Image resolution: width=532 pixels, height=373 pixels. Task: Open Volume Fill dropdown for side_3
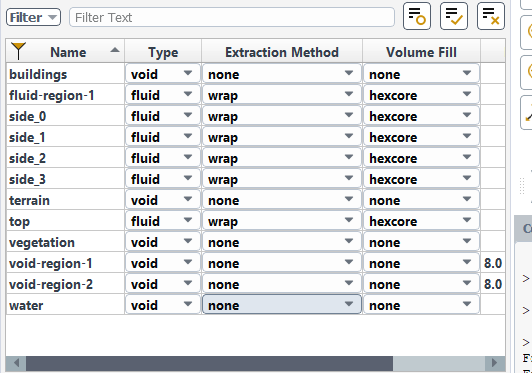point(421,179)
